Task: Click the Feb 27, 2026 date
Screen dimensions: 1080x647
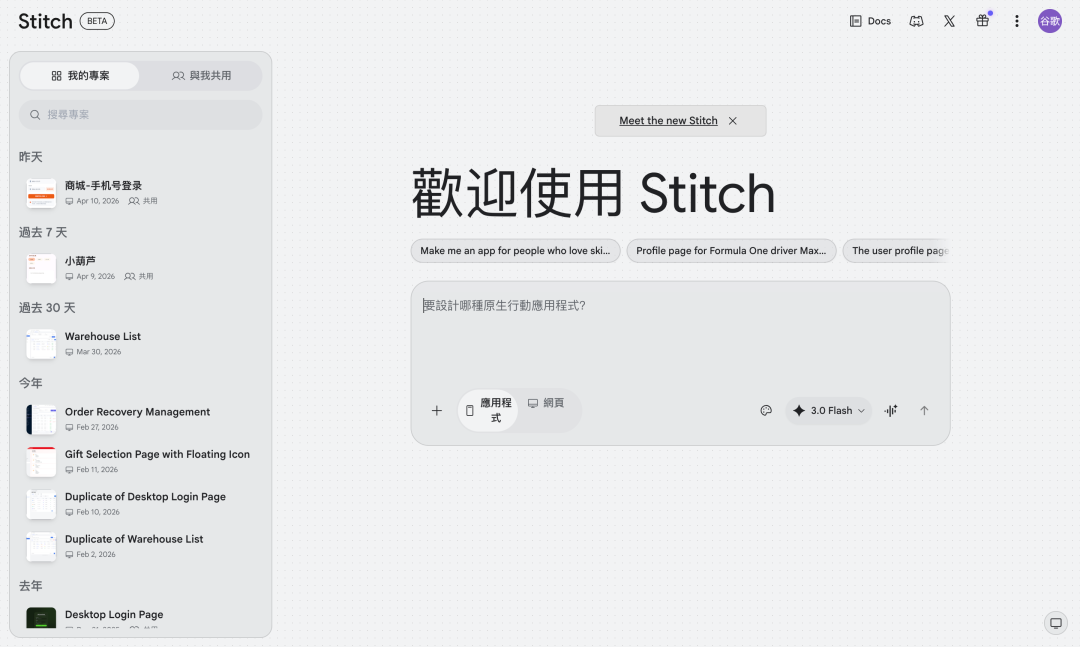Action: 97,427
